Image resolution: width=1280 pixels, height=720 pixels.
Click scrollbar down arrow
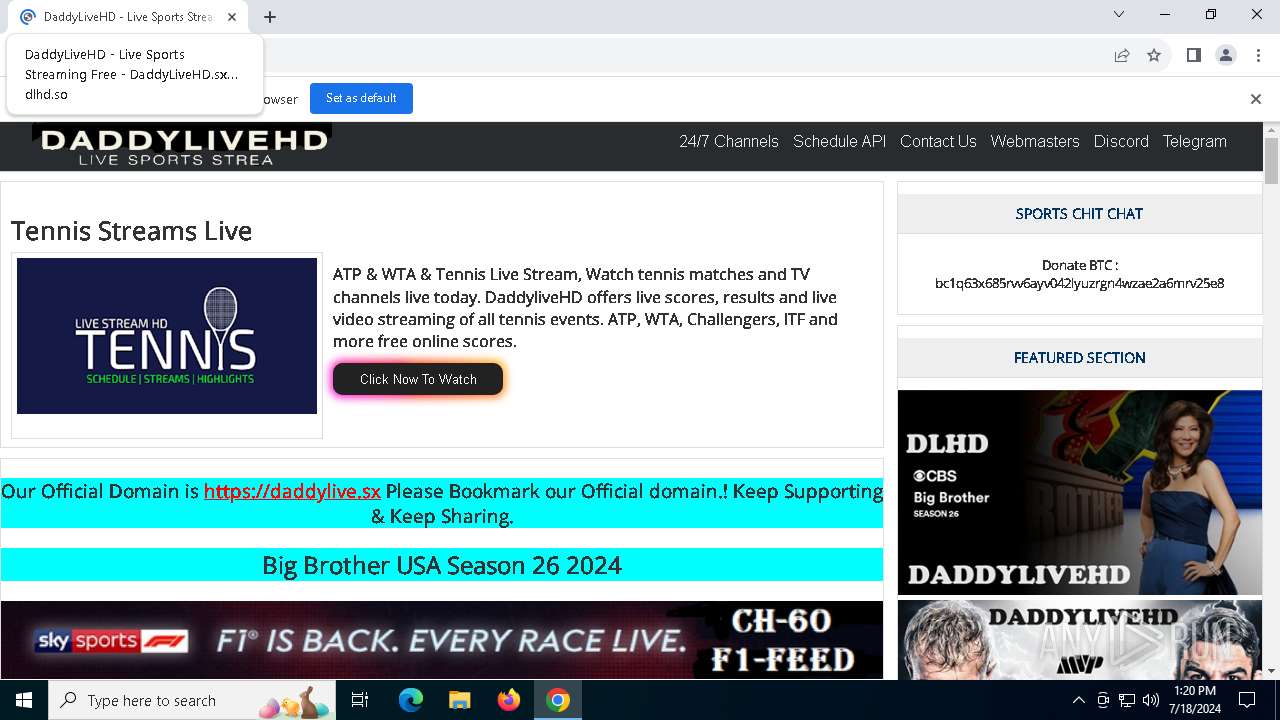pyautogui.click(x=1271, y=671)
